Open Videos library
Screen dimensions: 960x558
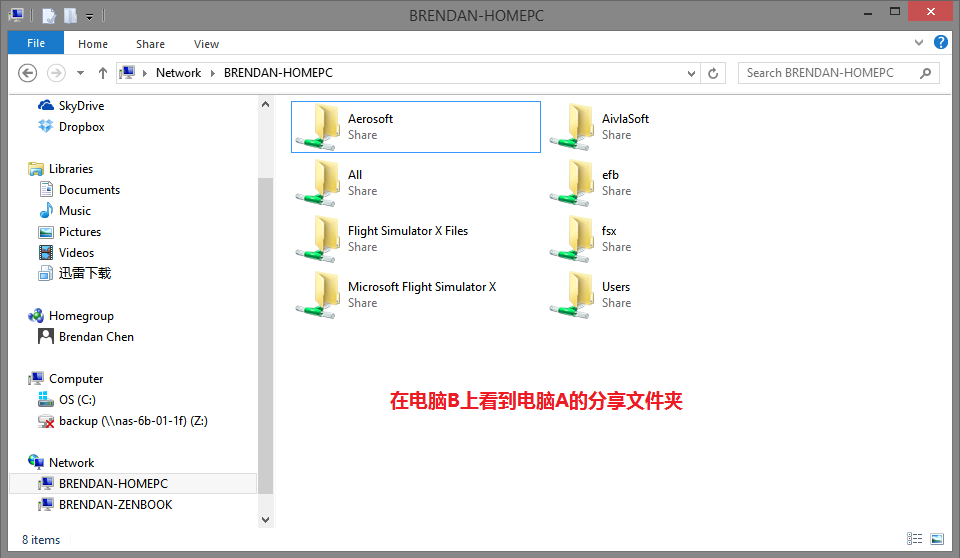pos(66,252)
